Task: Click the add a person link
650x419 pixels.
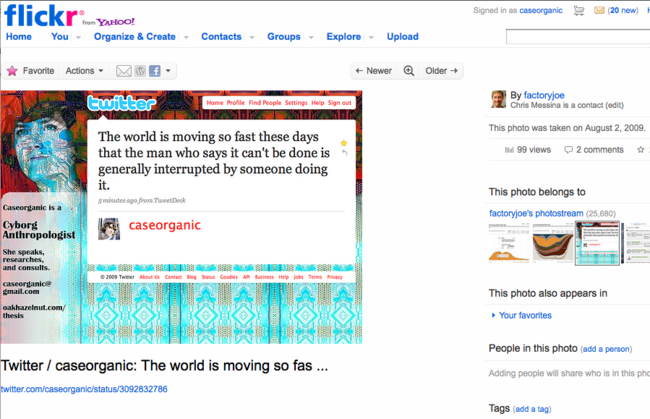Action: pyautogui.click(x=606, y=349)
